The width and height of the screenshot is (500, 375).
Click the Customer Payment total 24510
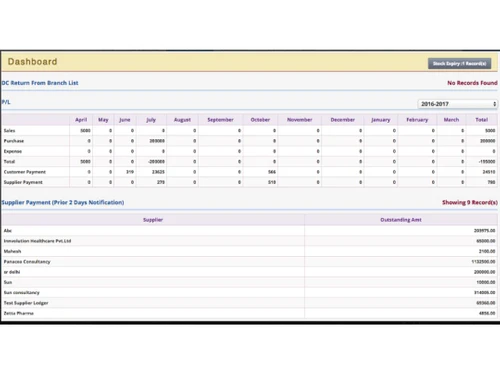[489, 172]
